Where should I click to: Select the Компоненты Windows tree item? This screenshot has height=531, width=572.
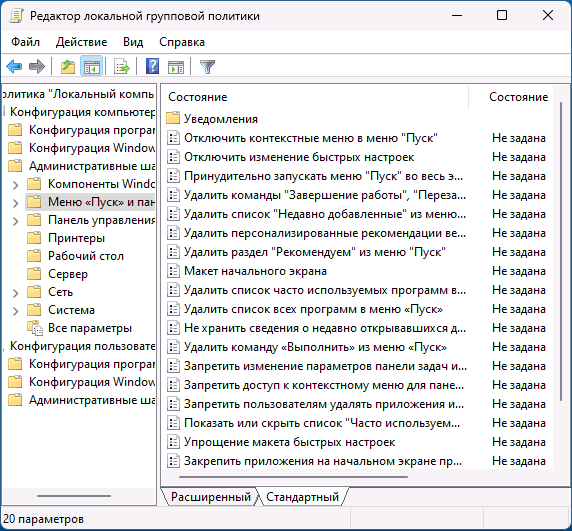point(101,184)
